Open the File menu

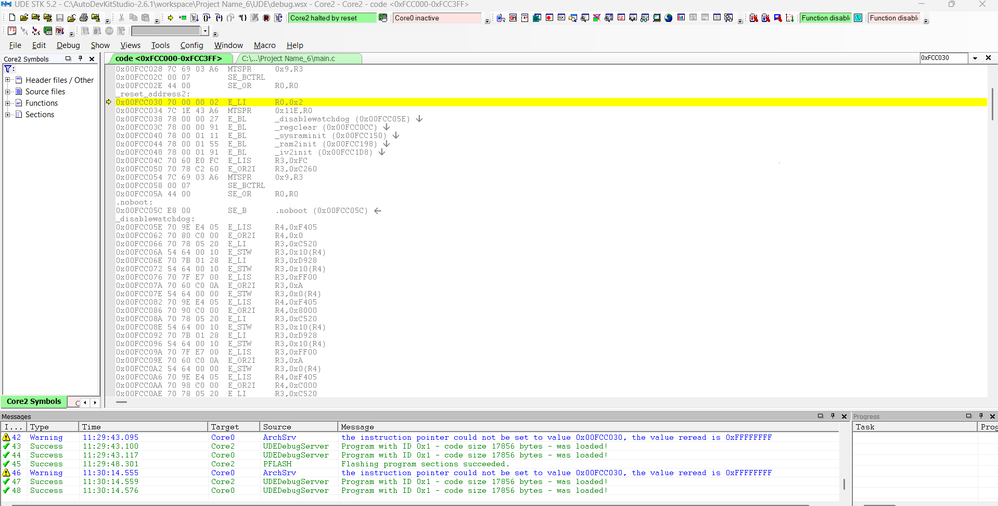(x=15, y=45)
